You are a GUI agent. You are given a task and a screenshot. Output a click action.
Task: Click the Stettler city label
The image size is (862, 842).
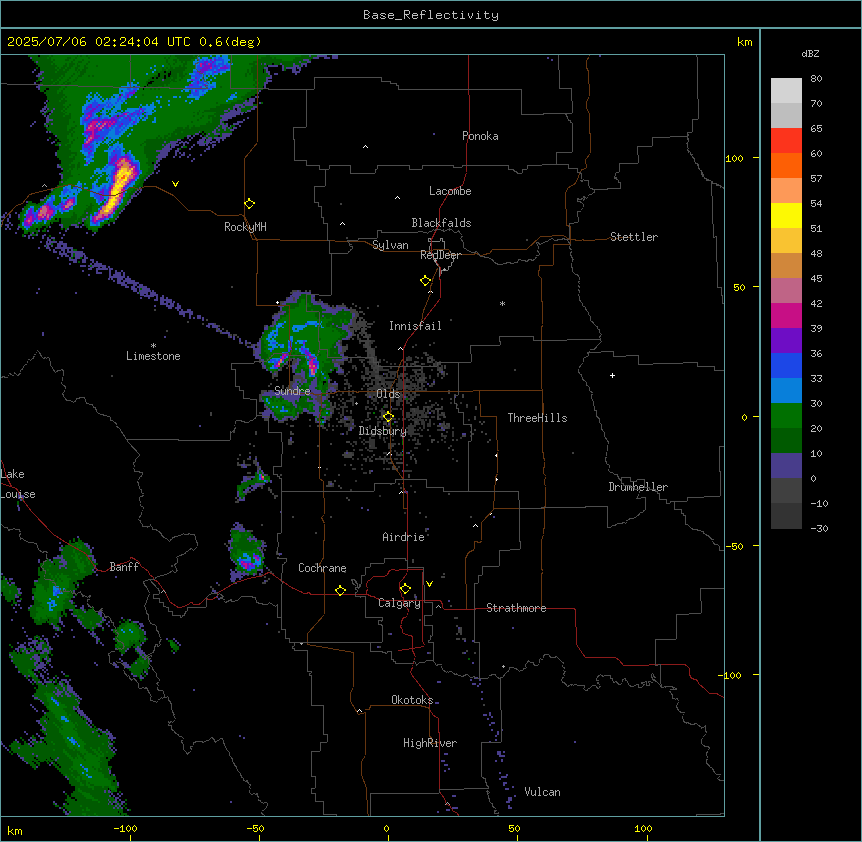(x=634, y=237)
